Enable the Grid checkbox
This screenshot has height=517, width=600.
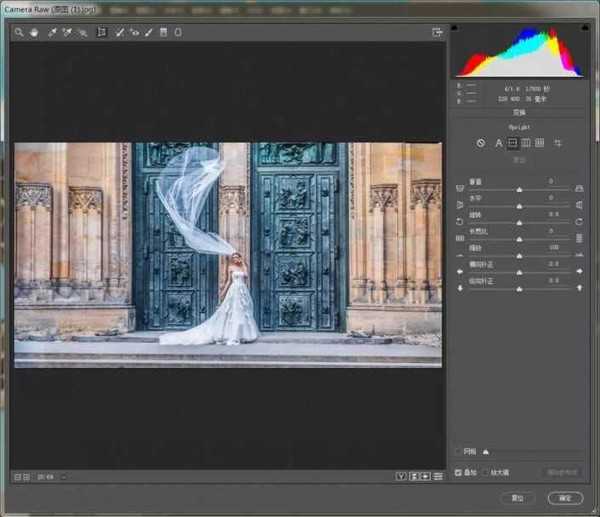[x=459, y=452]
